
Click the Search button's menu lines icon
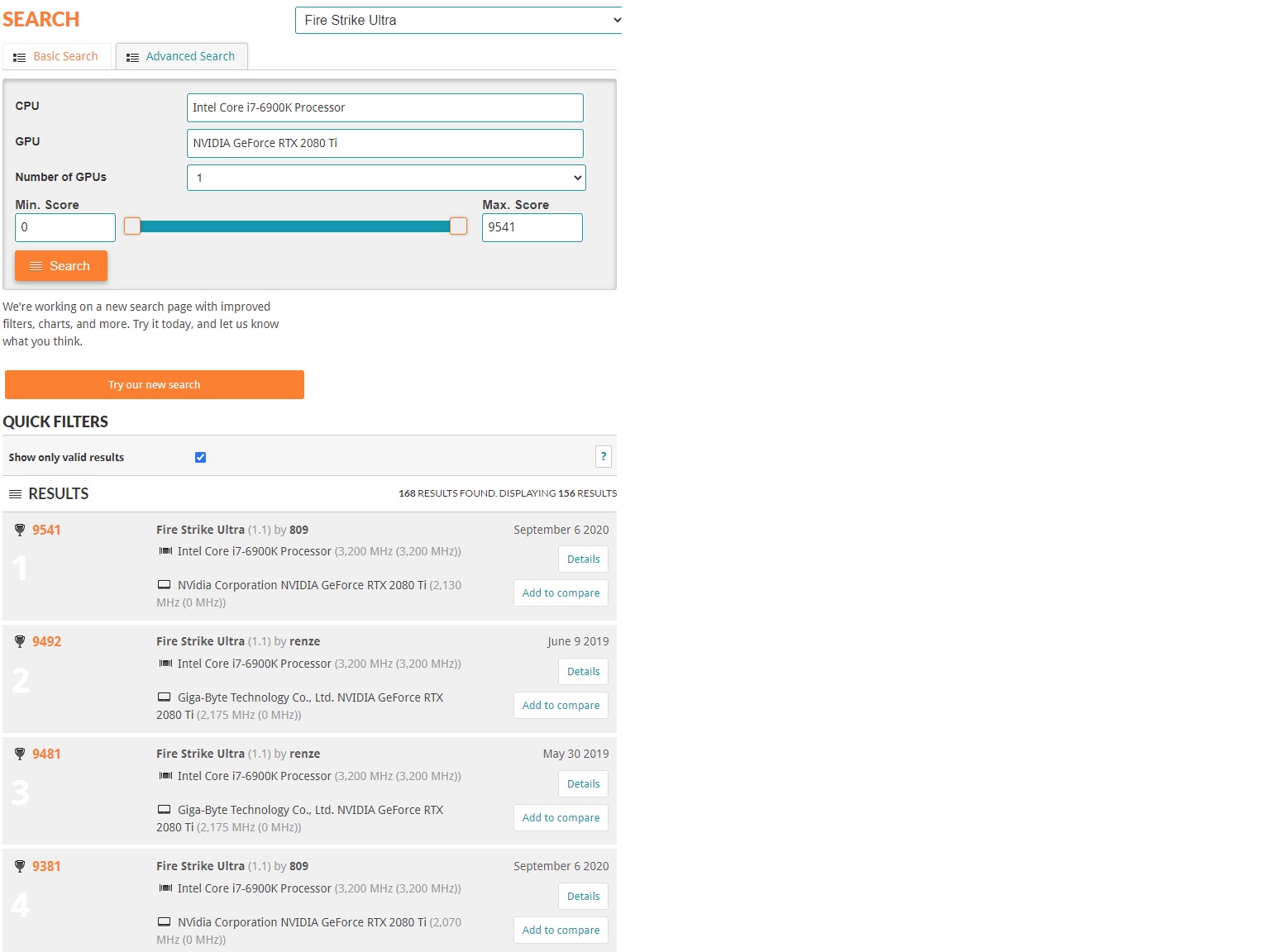click(x=36, y=266)
